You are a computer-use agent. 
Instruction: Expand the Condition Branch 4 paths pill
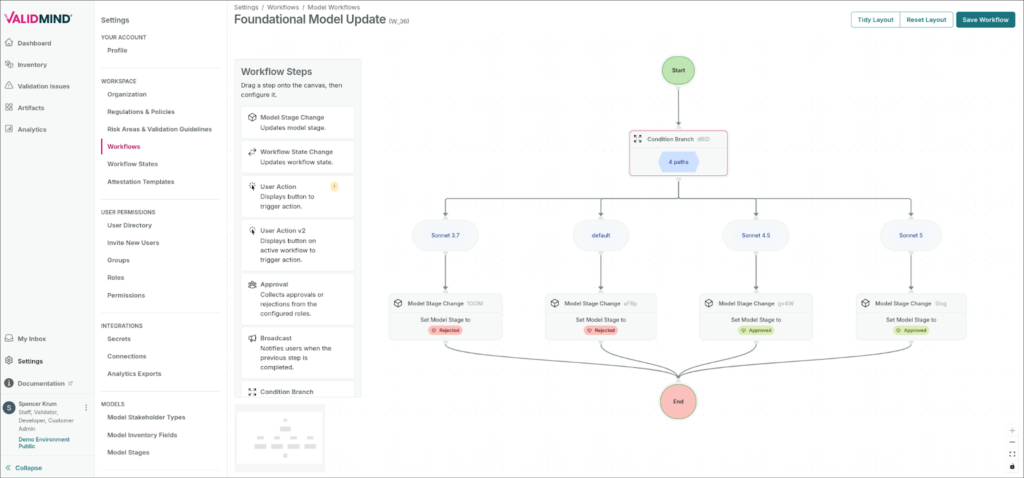coord(678,161)
